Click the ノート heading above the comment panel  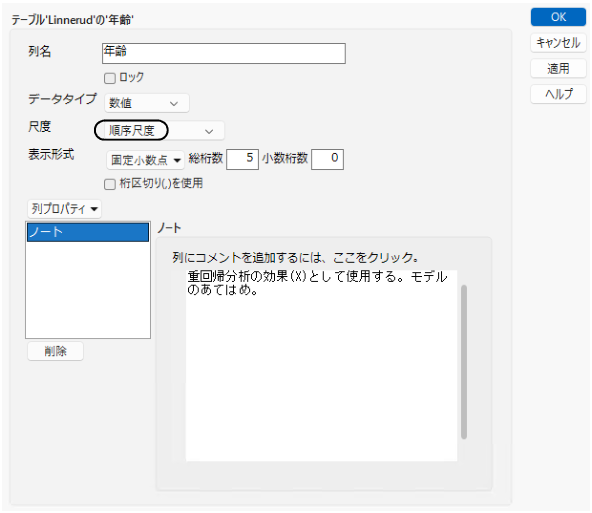point(169,228)
